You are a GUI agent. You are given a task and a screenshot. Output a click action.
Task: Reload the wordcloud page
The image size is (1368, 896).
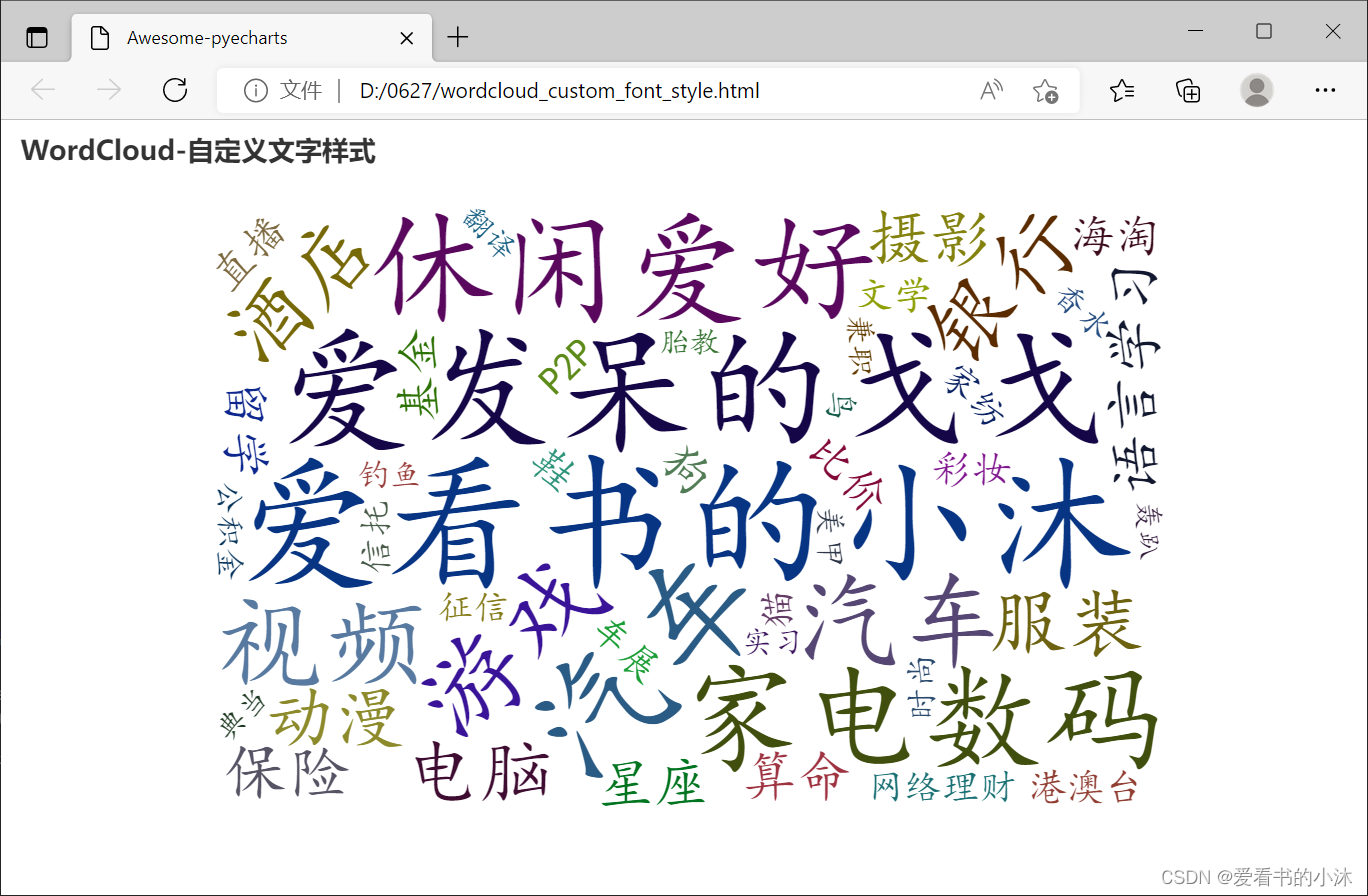174,90
